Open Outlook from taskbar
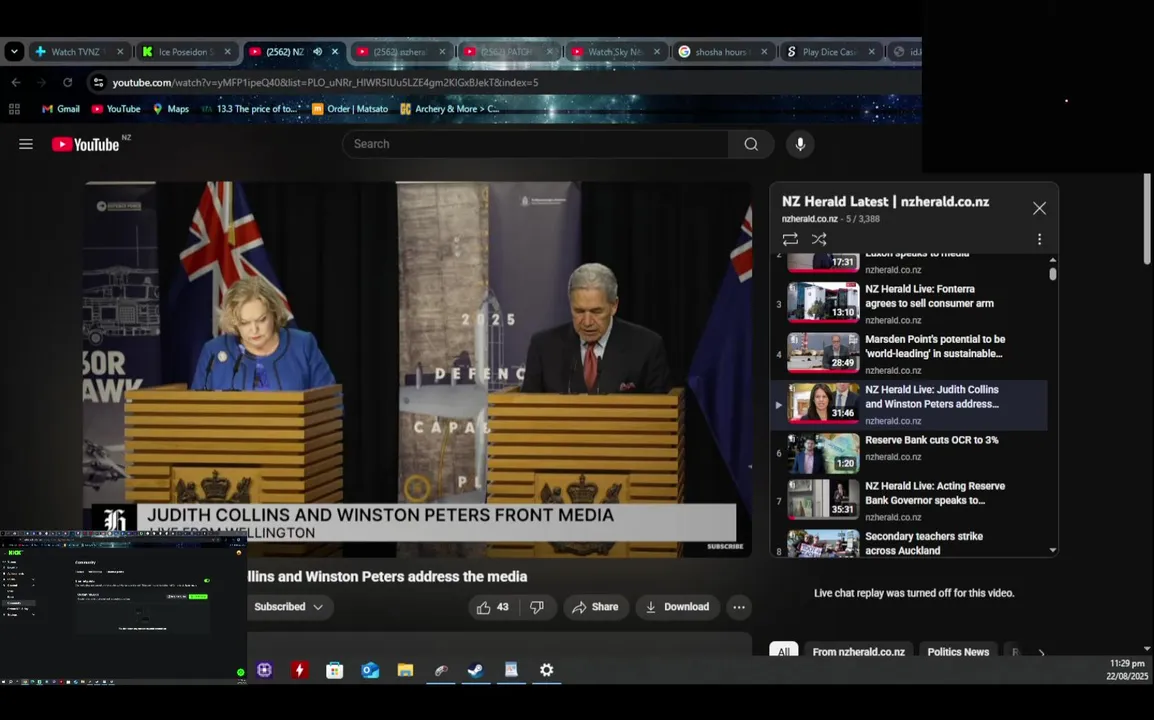 pos(369,670)
